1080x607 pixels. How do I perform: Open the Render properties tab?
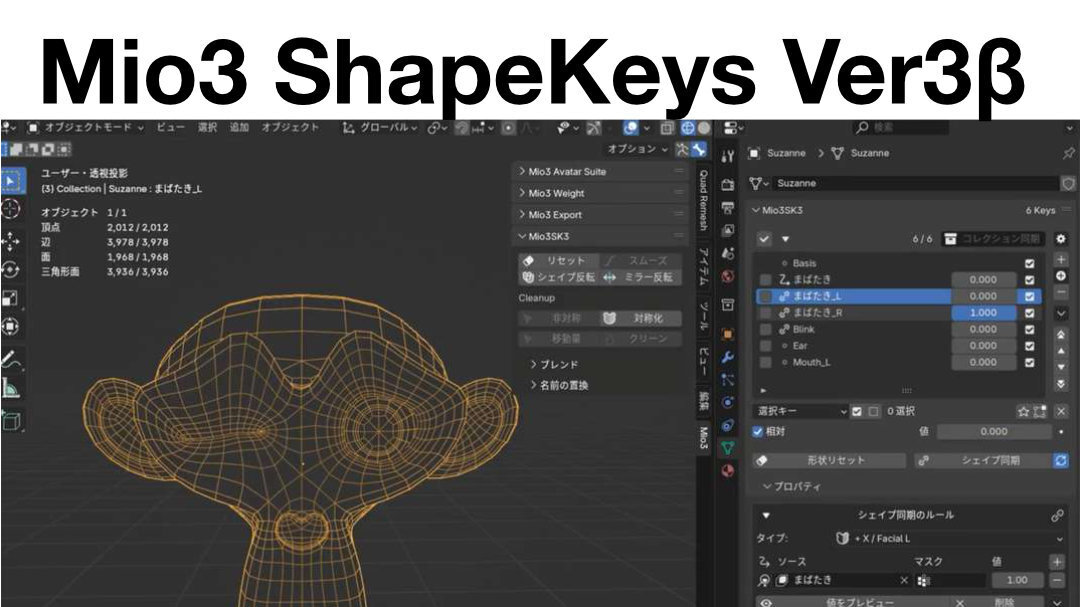(727, 185)
